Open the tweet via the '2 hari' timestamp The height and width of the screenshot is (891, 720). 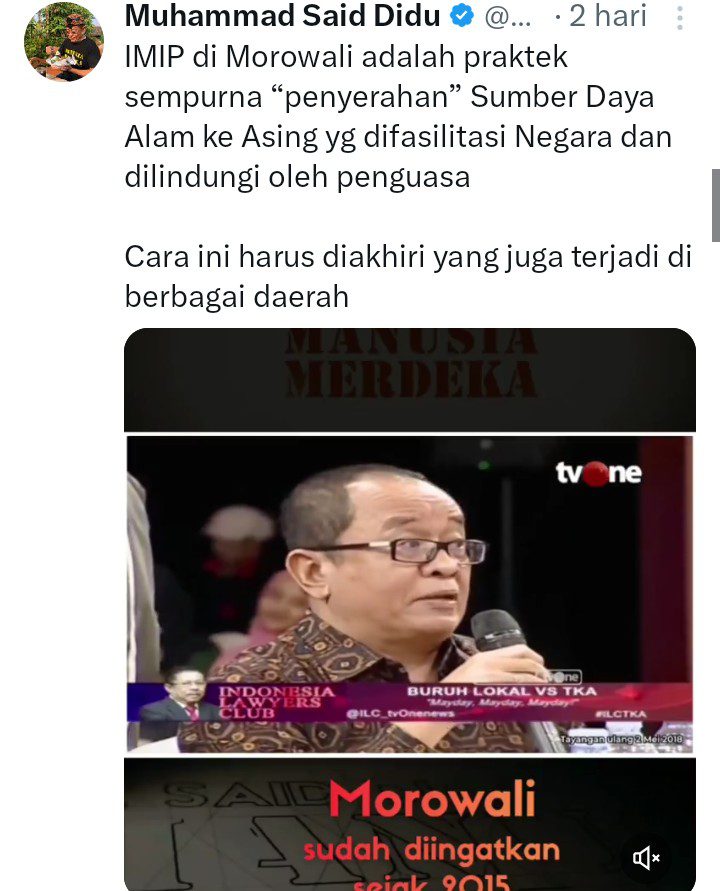[607, 15]
